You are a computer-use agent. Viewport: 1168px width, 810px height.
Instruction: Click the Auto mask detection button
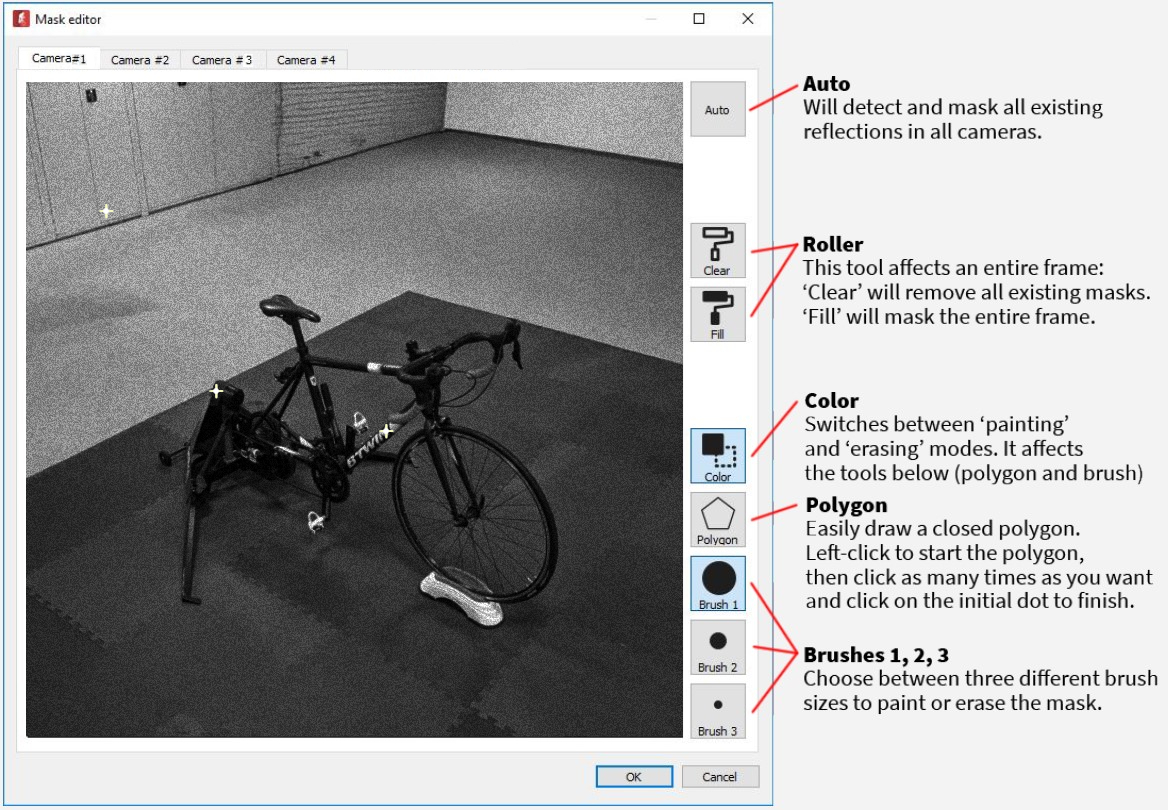(x=717, y=109)
